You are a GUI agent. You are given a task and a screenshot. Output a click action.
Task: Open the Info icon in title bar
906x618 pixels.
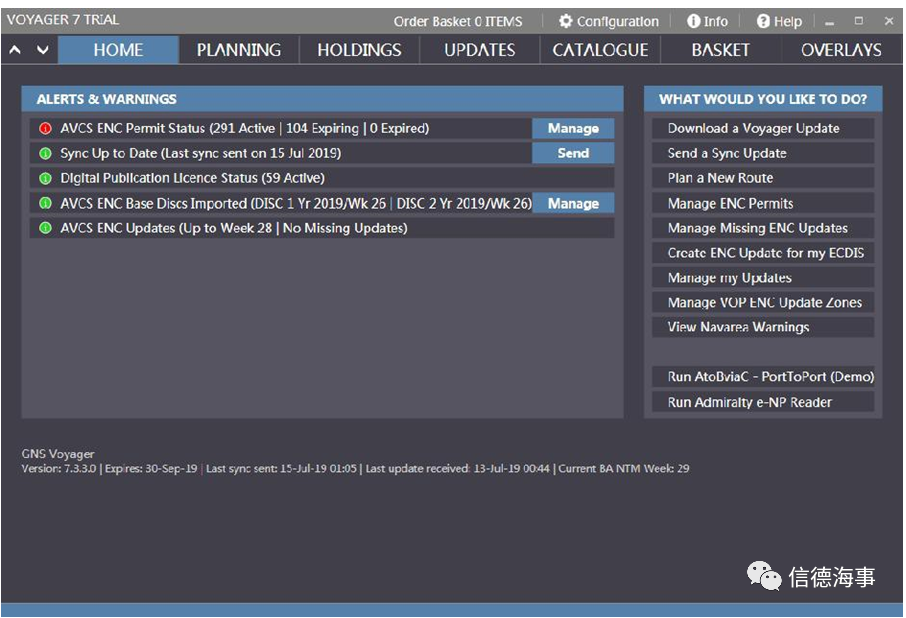[693, 21]
